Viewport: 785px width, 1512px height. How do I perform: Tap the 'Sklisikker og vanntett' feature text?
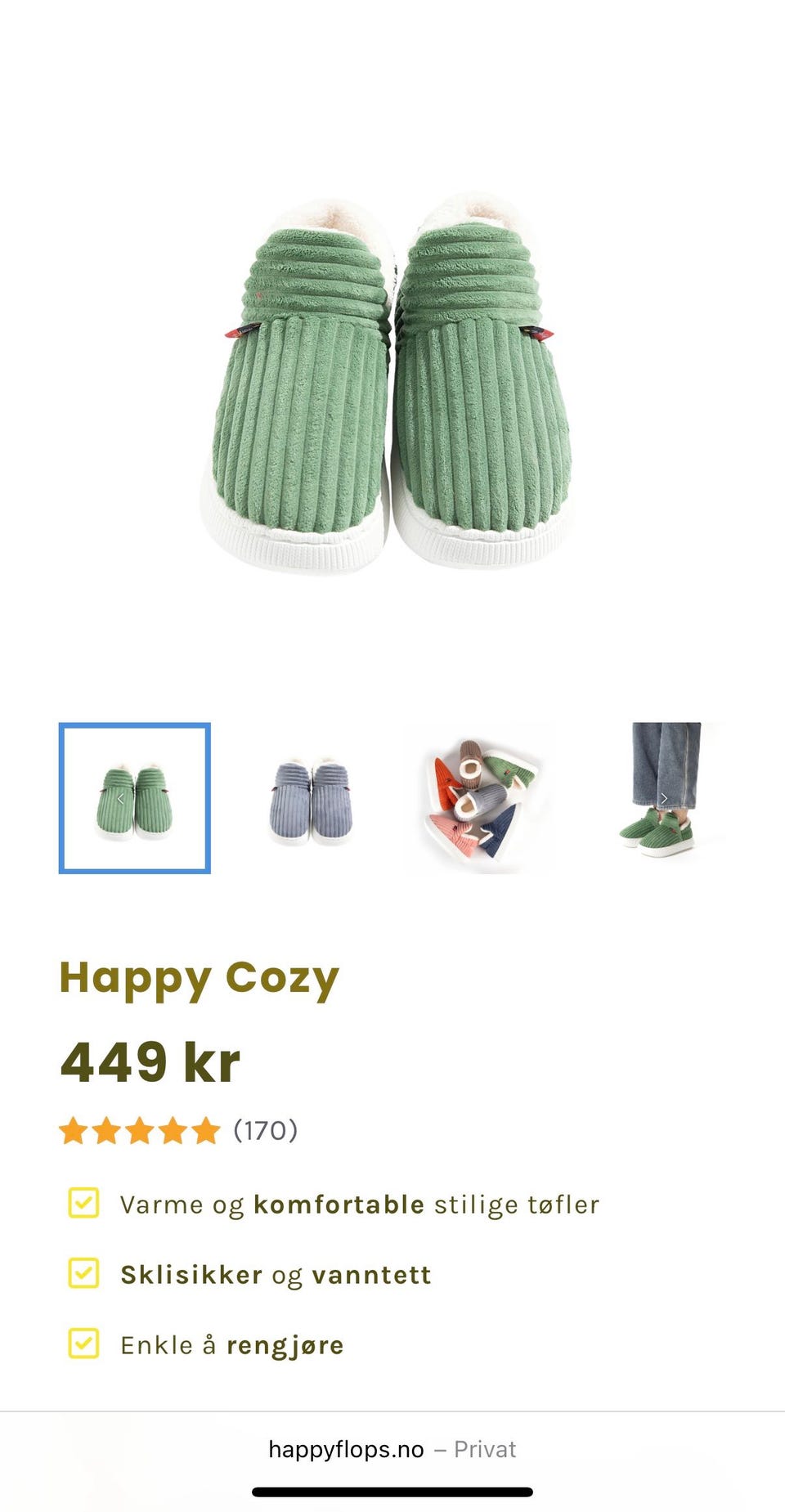[x=276, y=1275]
